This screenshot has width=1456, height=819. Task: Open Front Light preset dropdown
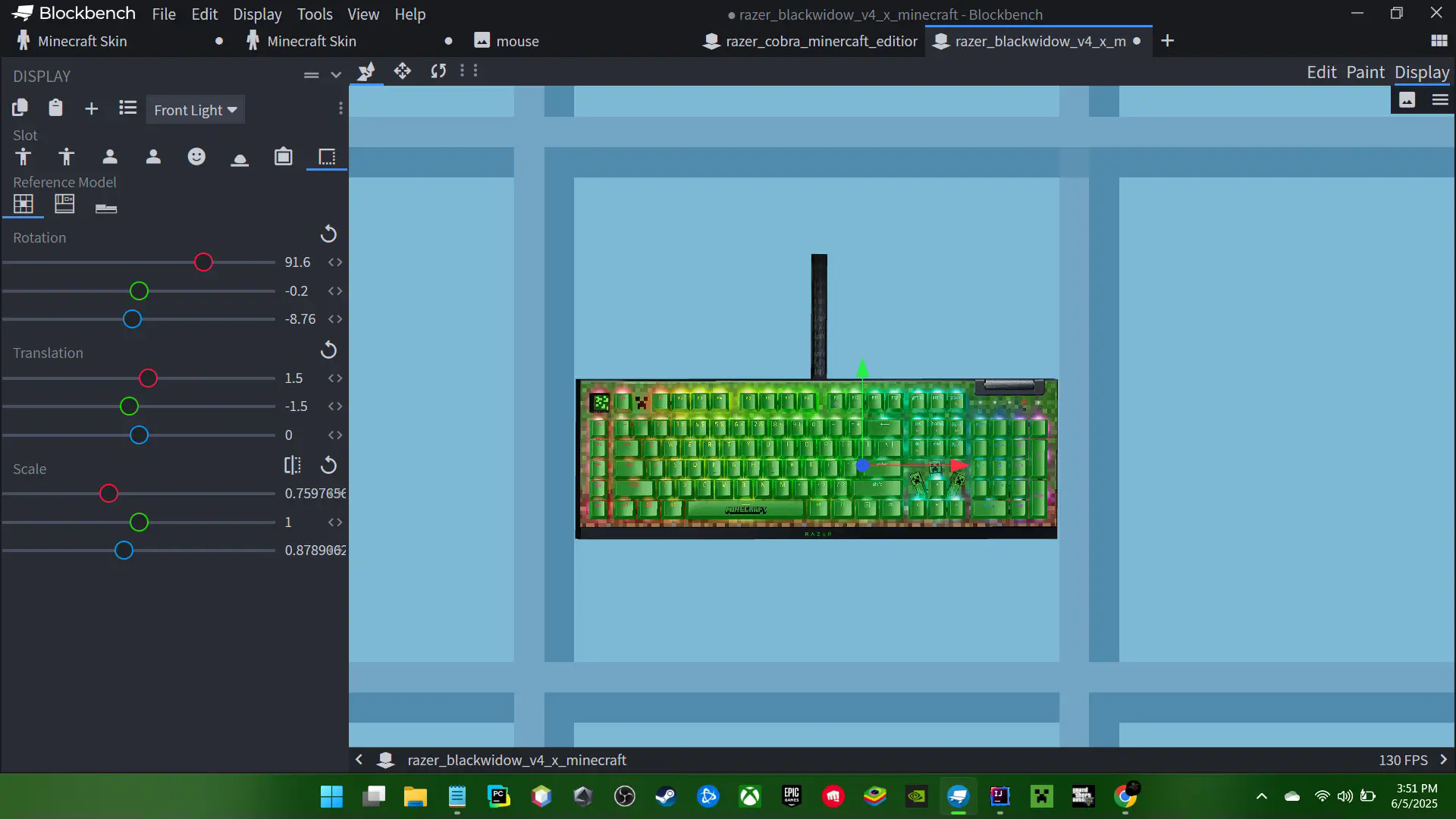pyautogui.click(x=195, y=110)
